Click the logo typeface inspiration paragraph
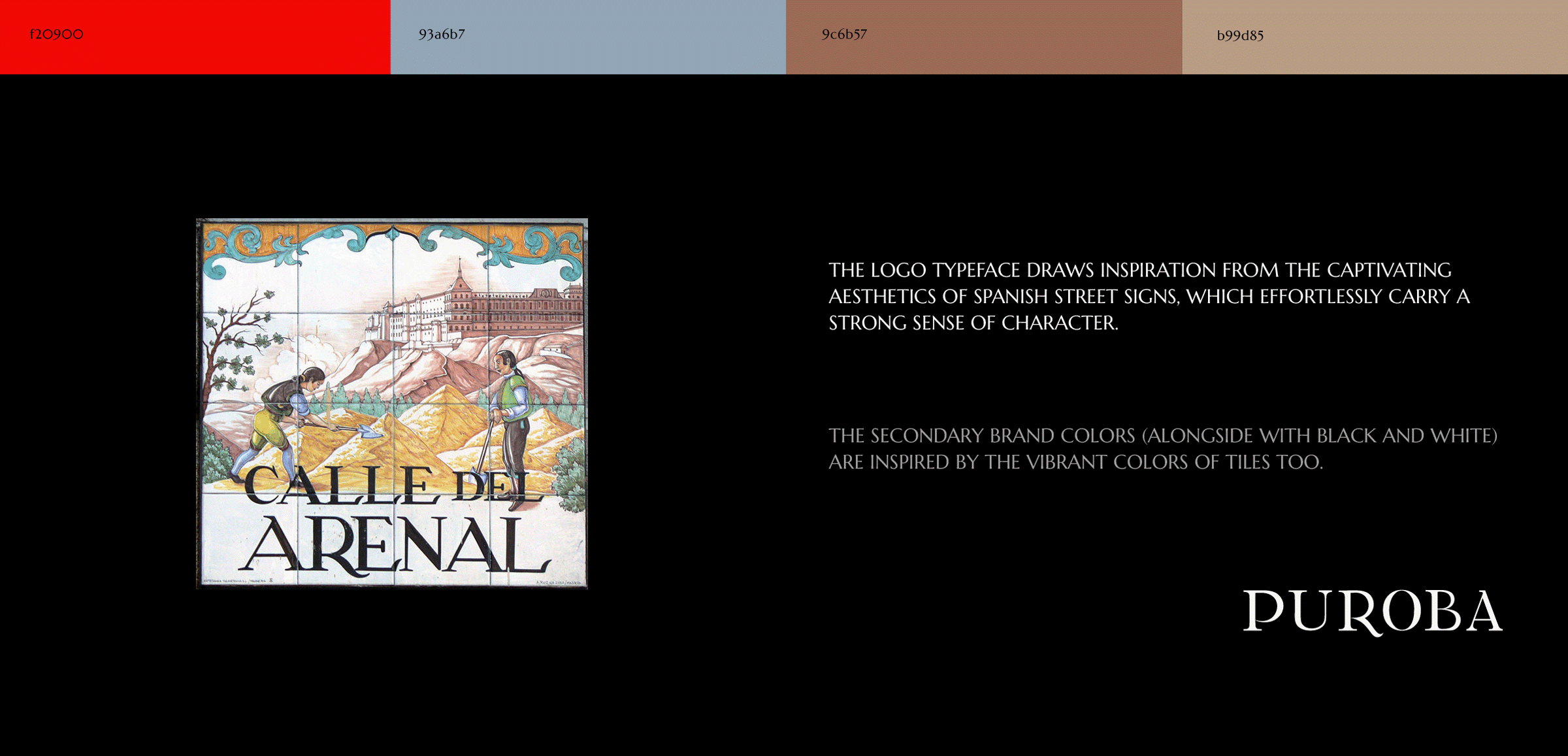 (x=1149, y=296)
